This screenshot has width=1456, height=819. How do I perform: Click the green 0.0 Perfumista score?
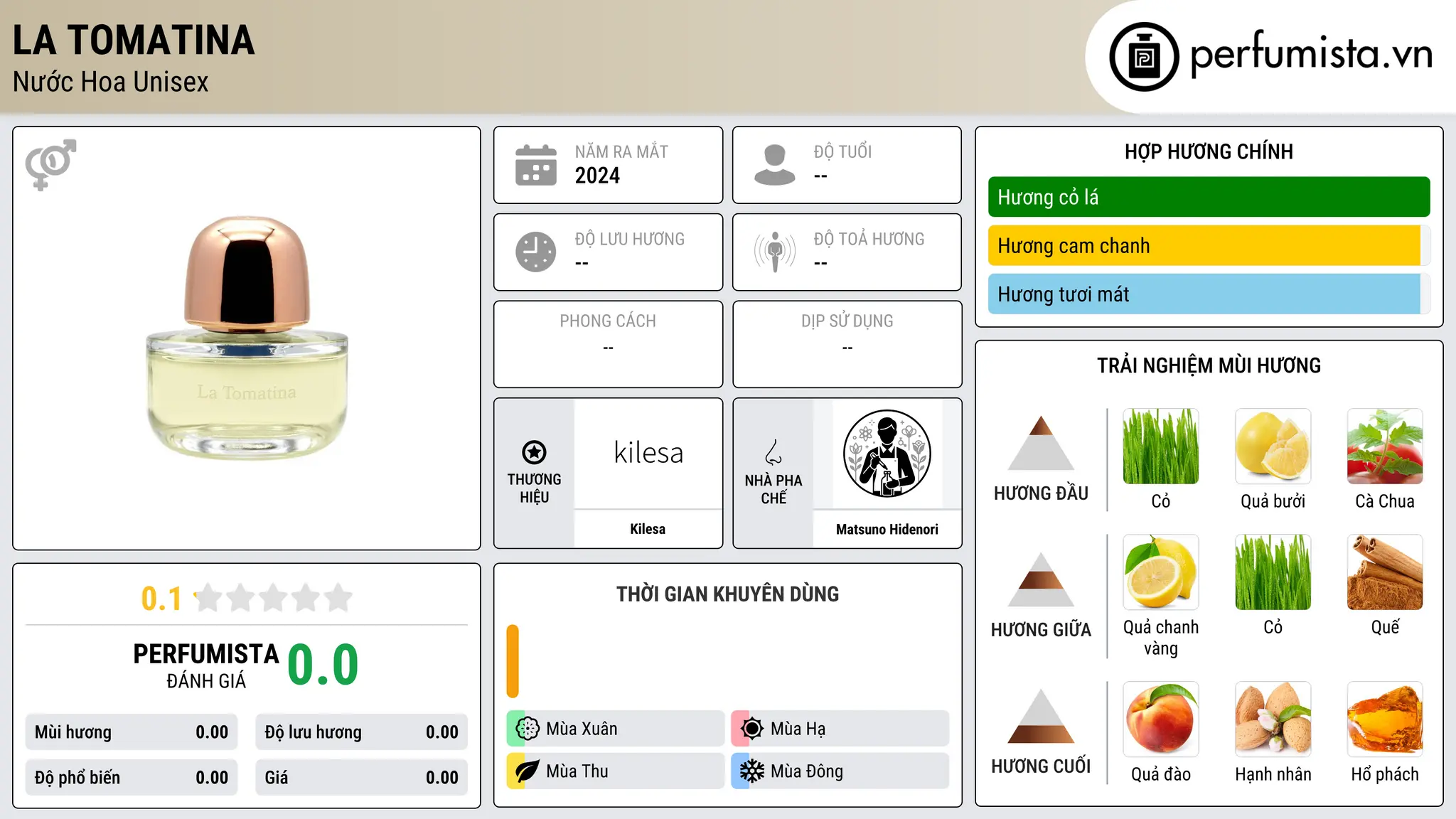tap(323, 664)
